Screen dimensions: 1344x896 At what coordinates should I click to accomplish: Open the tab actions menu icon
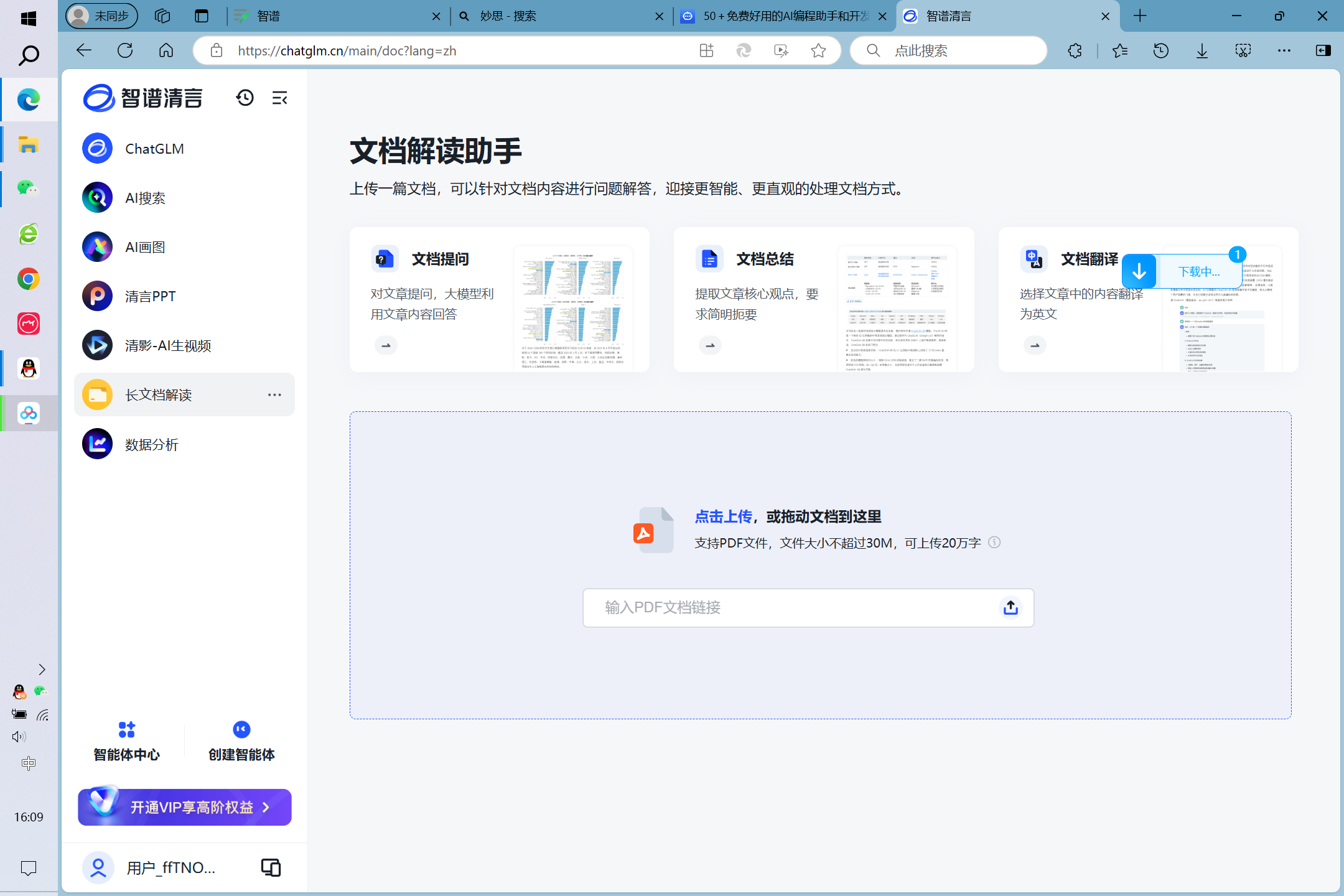click(202, 16)
